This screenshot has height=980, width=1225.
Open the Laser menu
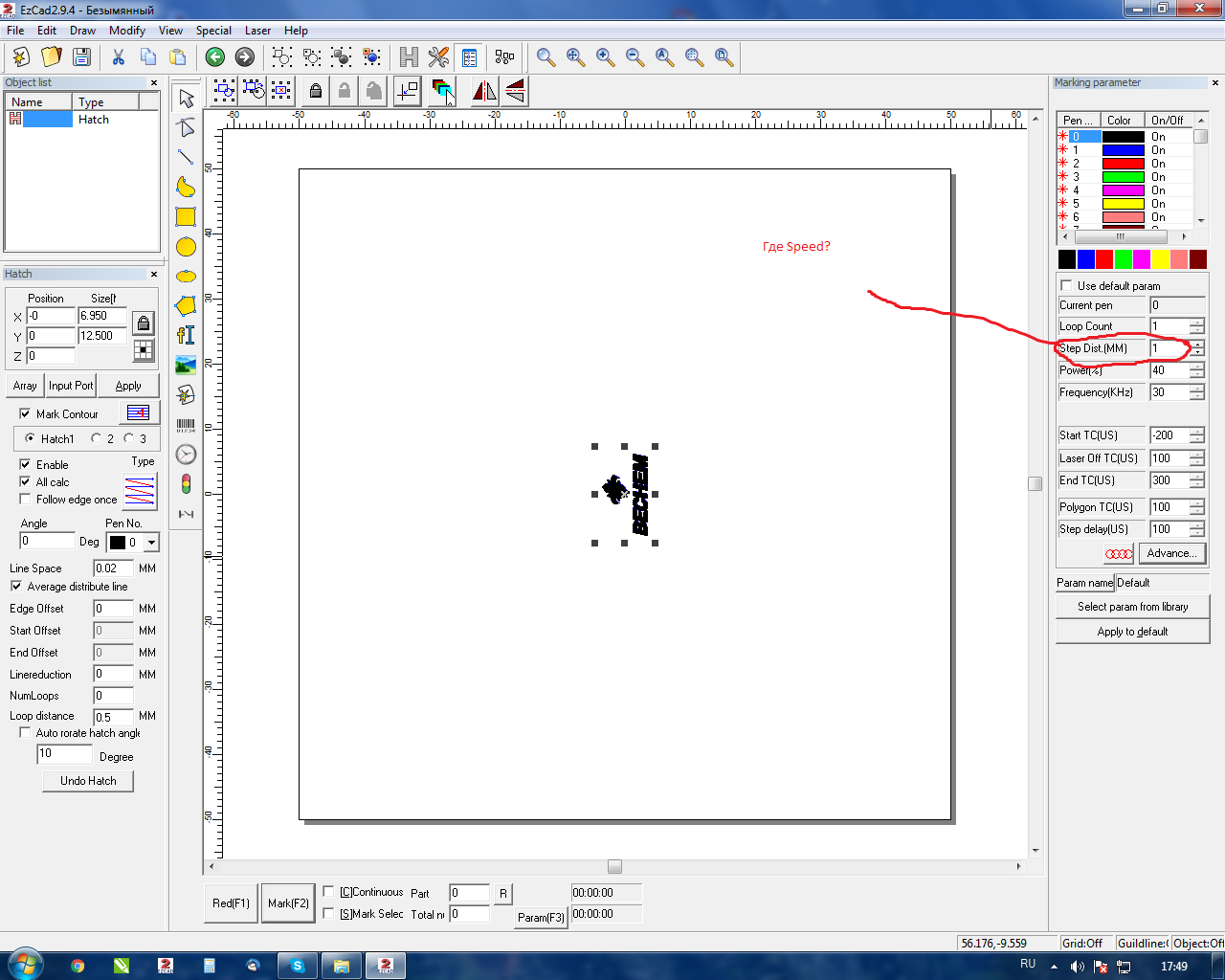click(257, 31)
